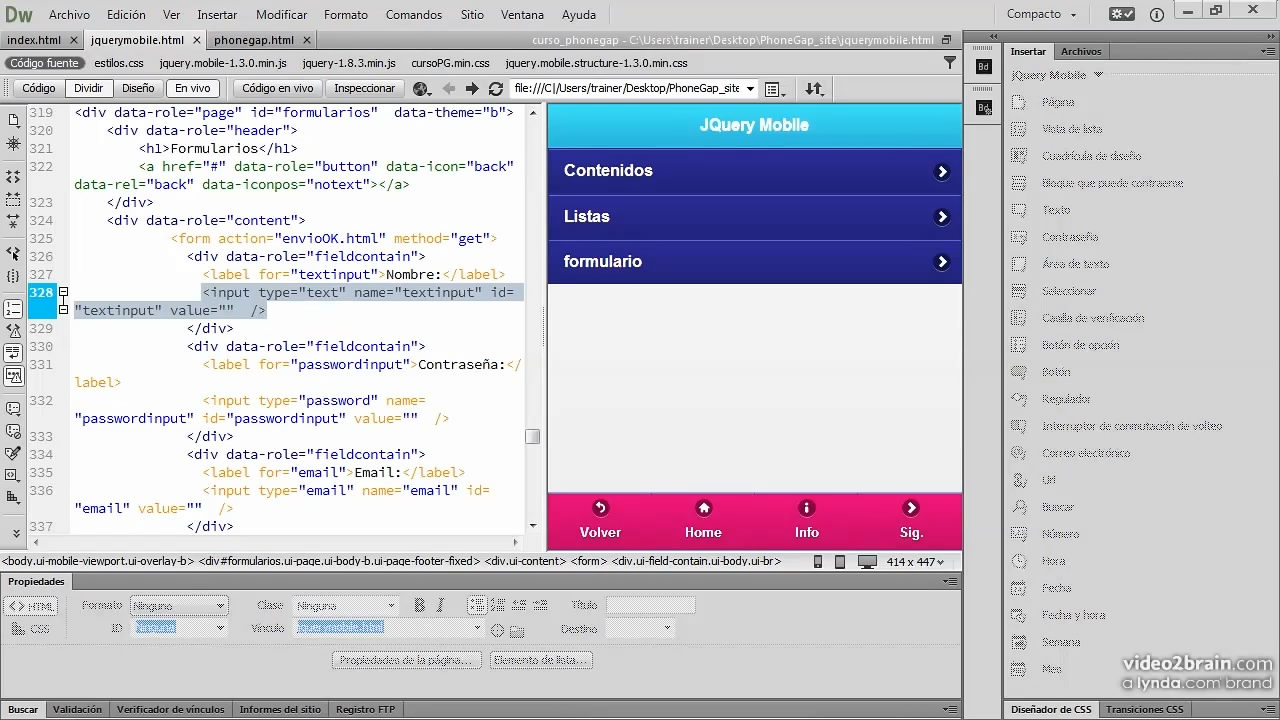Screen dimensions: 1280x720
Task: Collapse code block at line 328
Action: (x=63, y=293)
